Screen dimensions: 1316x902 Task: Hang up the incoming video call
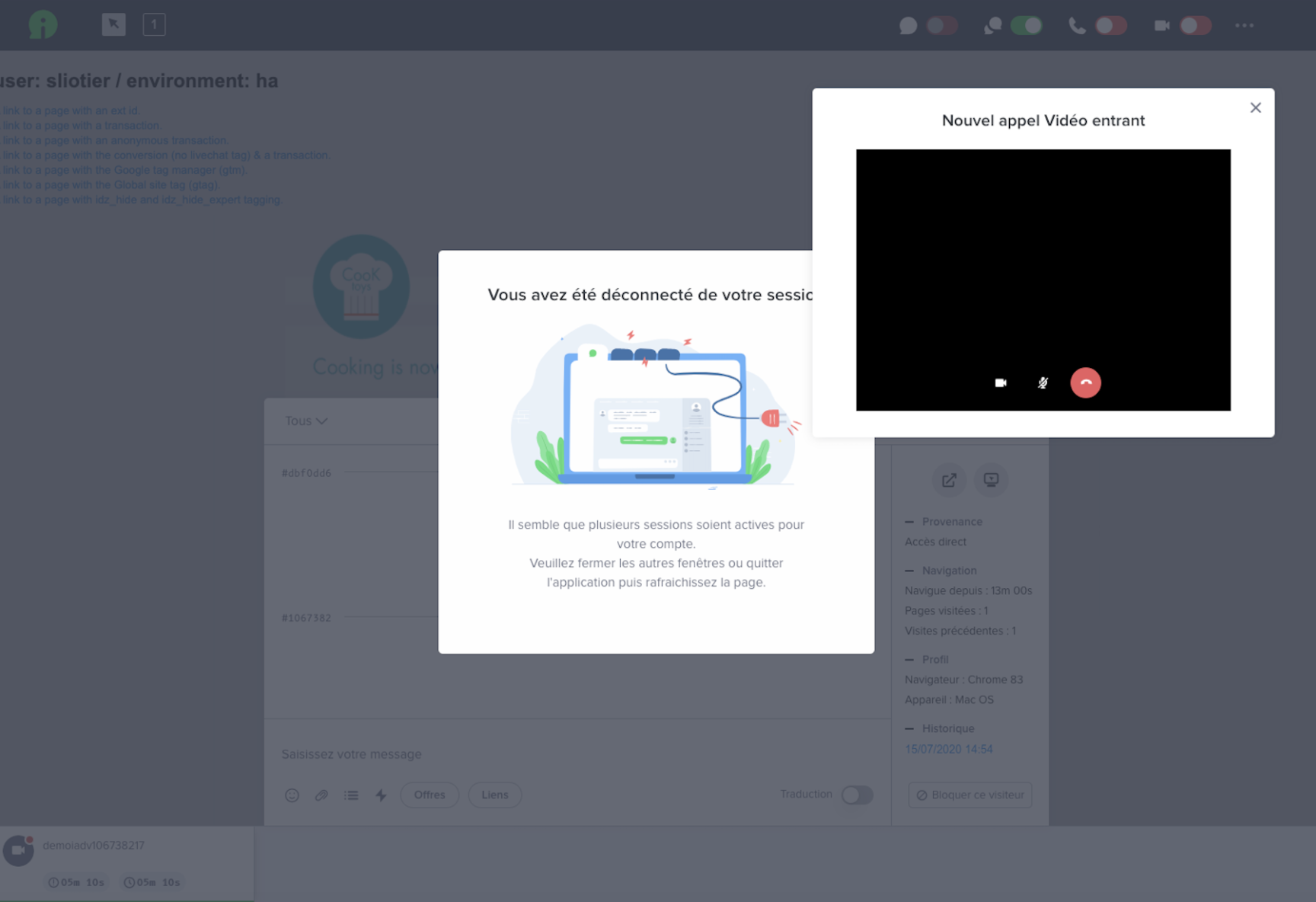[x=1085, y=382]
